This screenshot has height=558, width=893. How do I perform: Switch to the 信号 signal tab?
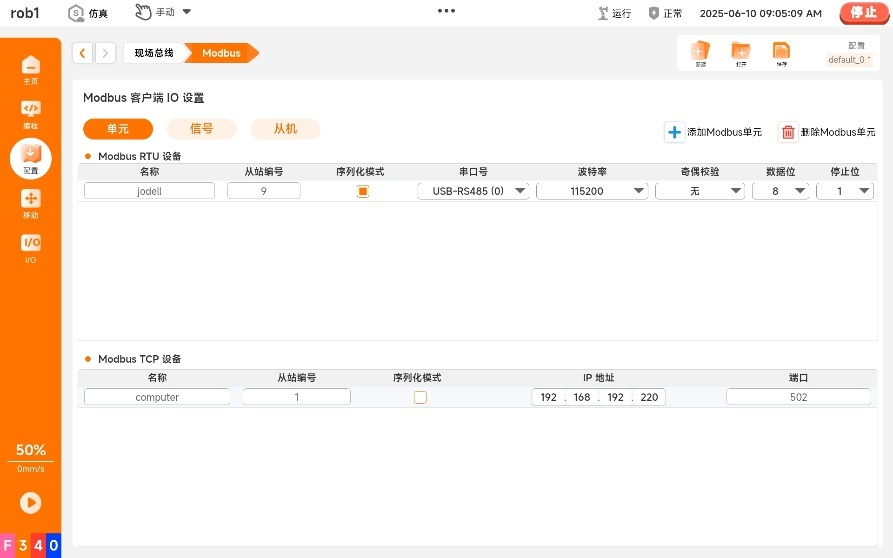click(202, 129)
